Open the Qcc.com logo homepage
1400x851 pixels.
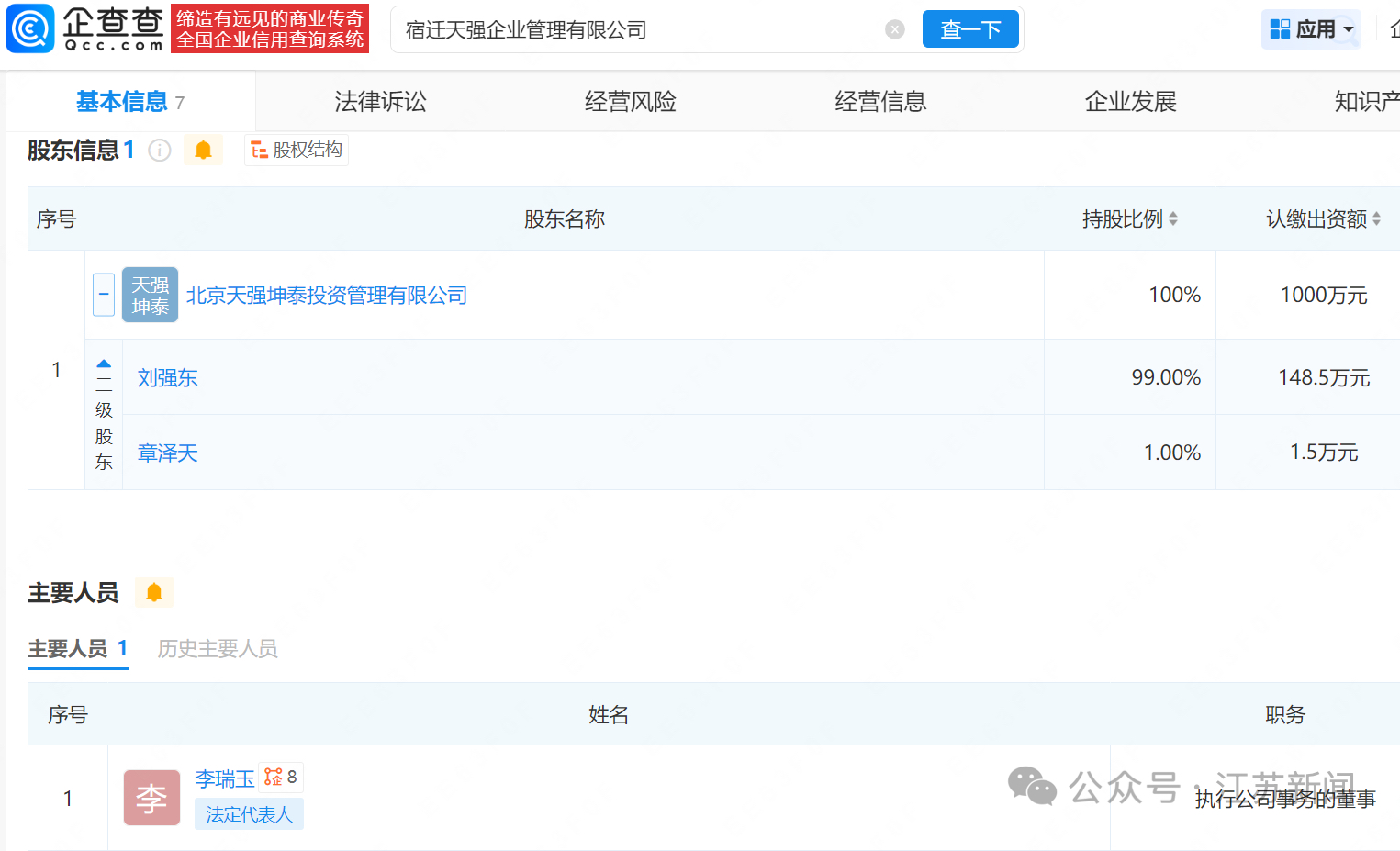tap(85, 28)
